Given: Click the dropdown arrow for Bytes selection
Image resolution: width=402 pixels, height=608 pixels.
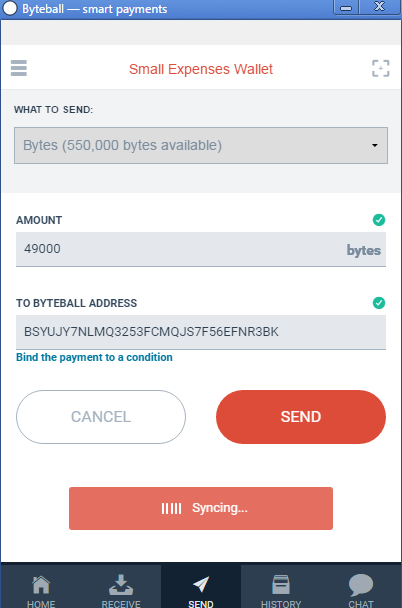Looking at the screenshot, I should 374,145.
